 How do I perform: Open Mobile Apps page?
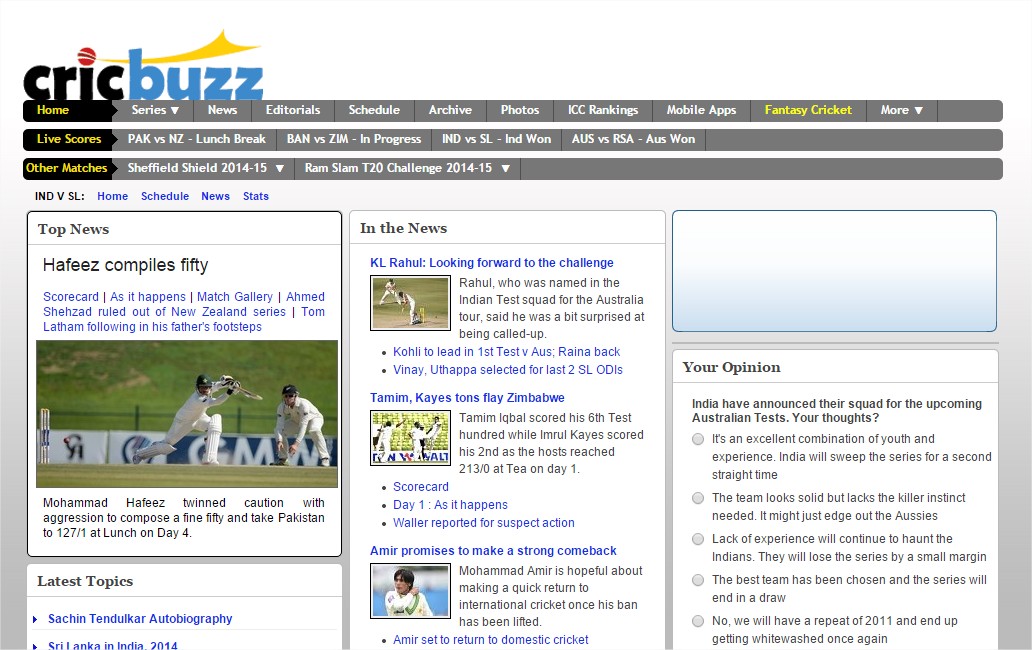point(701,111)
